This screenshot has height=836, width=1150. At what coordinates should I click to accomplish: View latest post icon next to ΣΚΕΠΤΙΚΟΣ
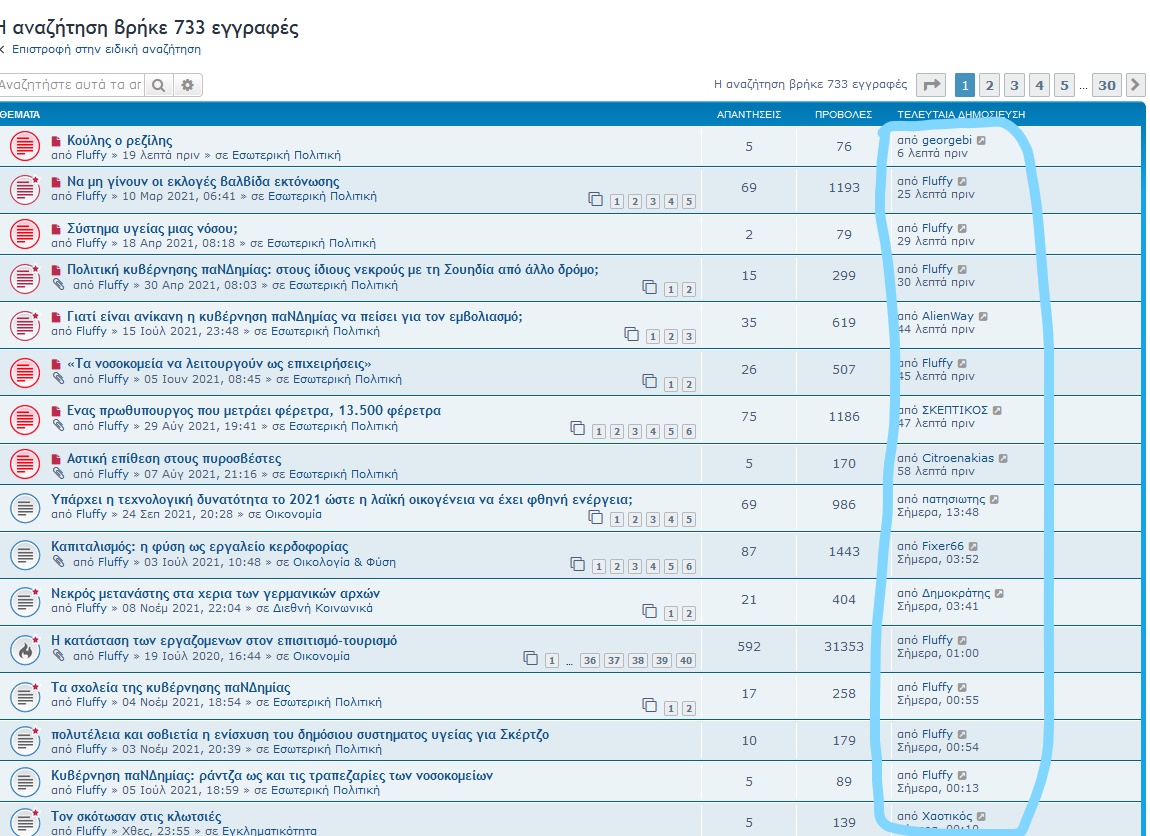tap(997, 410)
